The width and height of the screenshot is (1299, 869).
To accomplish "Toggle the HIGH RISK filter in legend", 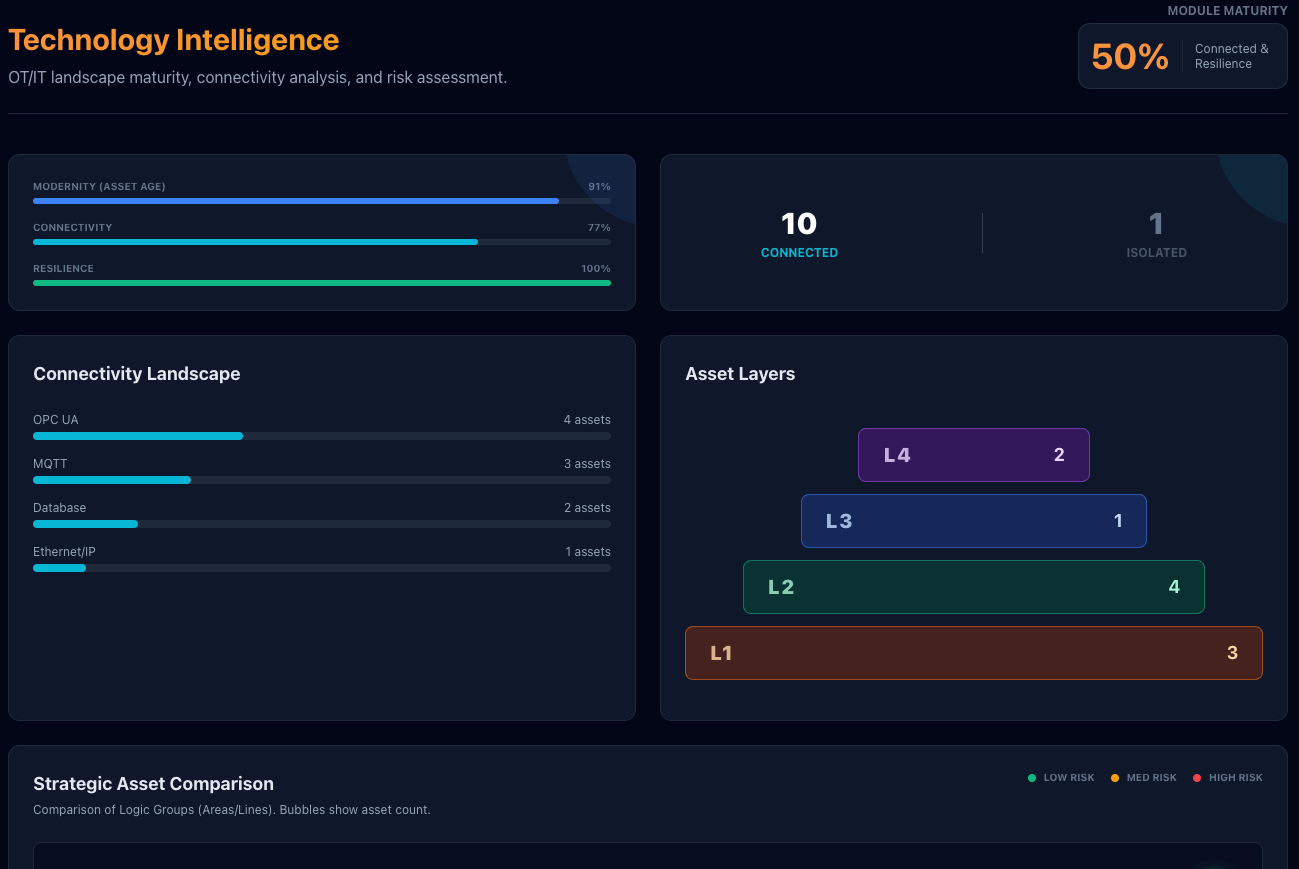I will pos(1229,777).
